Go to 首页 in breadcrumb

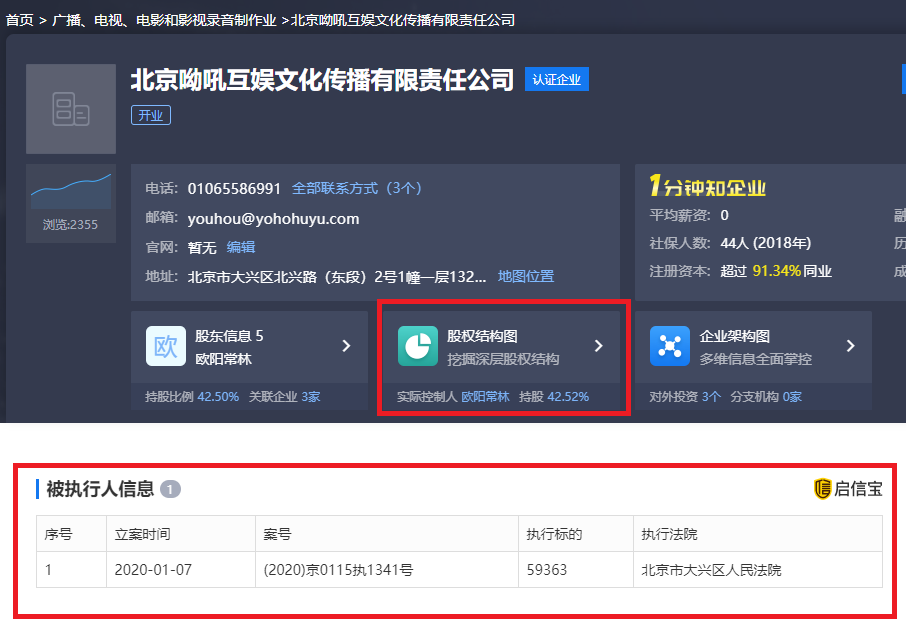20,20
